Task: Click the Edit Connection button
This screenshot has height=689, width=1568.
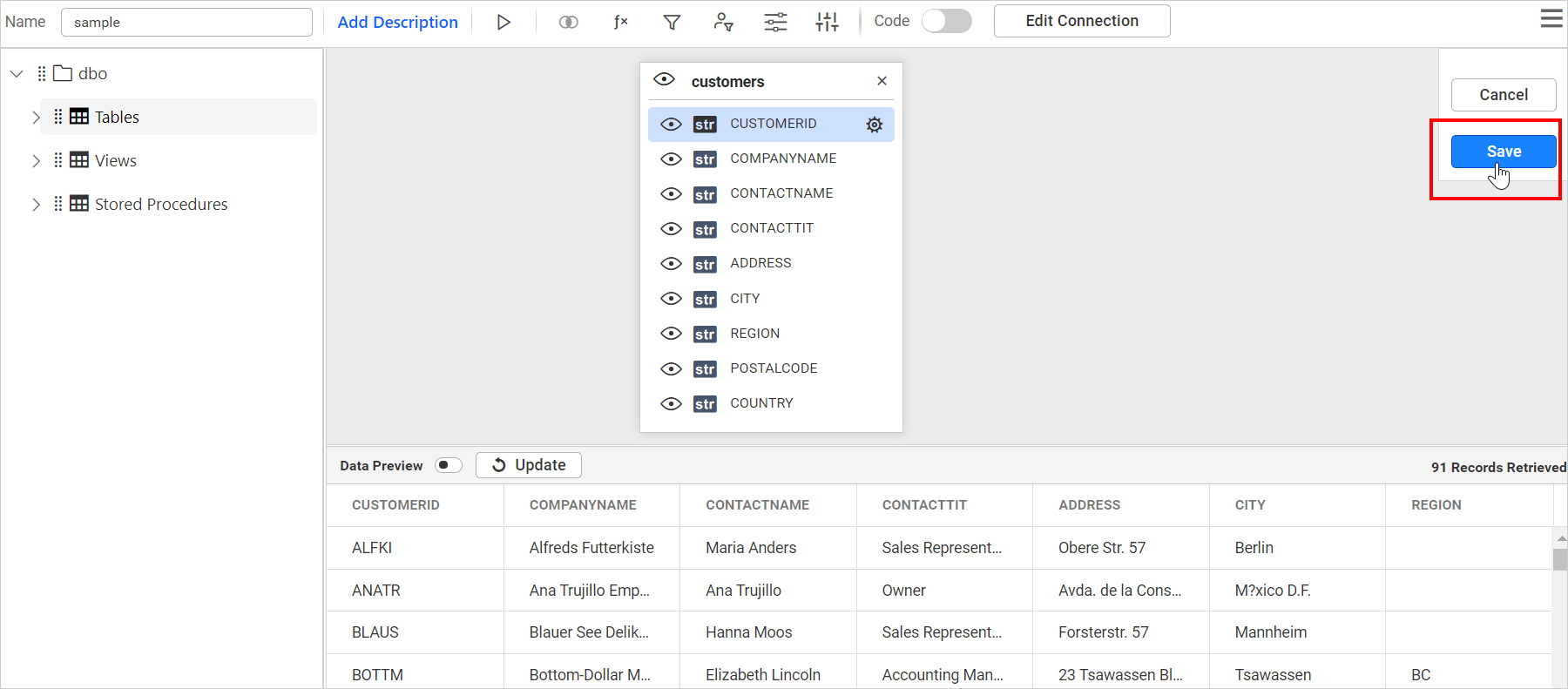Action: click(x=1081, y=21)
